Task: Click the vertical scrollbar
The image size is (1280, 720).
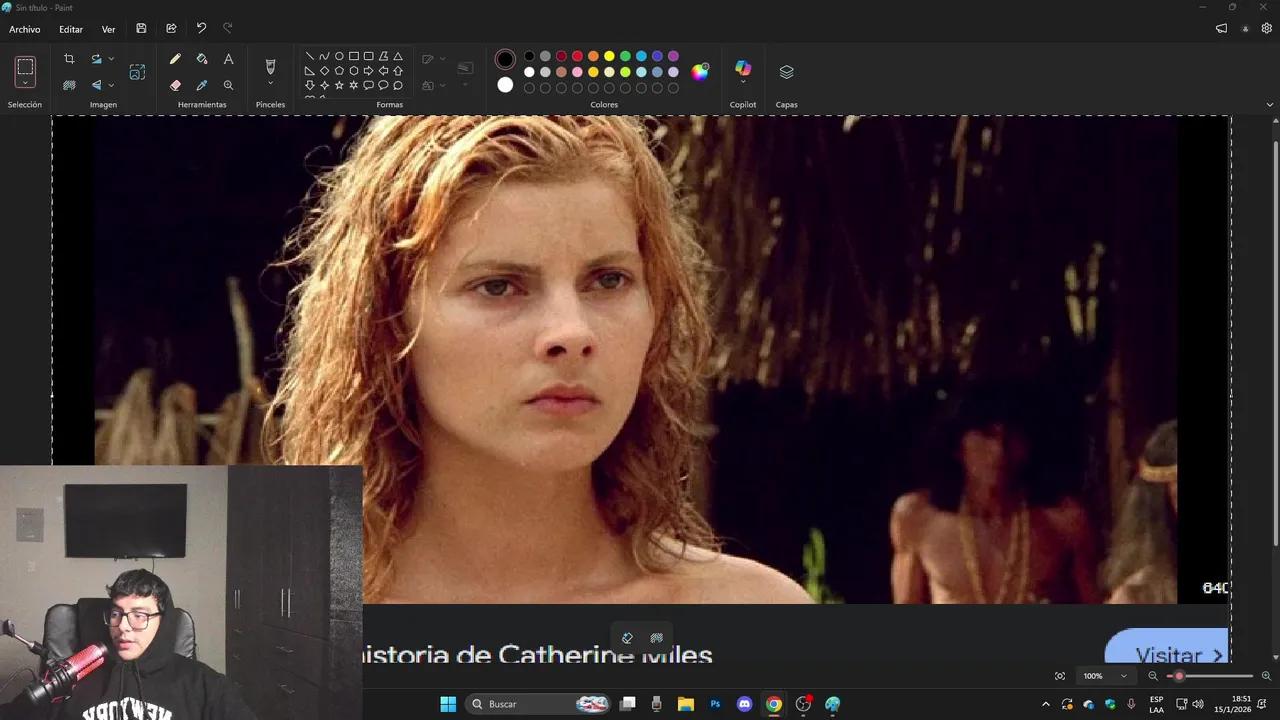Action: (1275, 345)
